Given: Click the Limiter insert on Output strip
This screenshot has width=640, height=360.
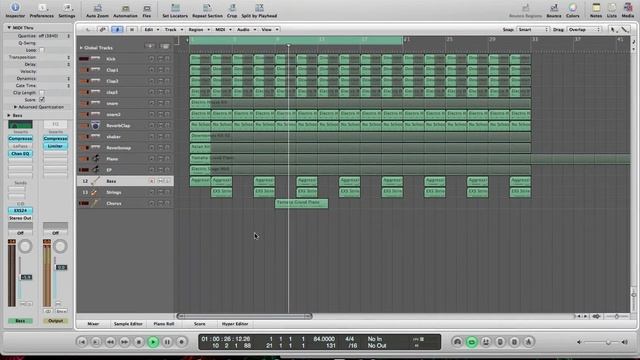Looking at the screenshot, I should [x=55, y=146].
